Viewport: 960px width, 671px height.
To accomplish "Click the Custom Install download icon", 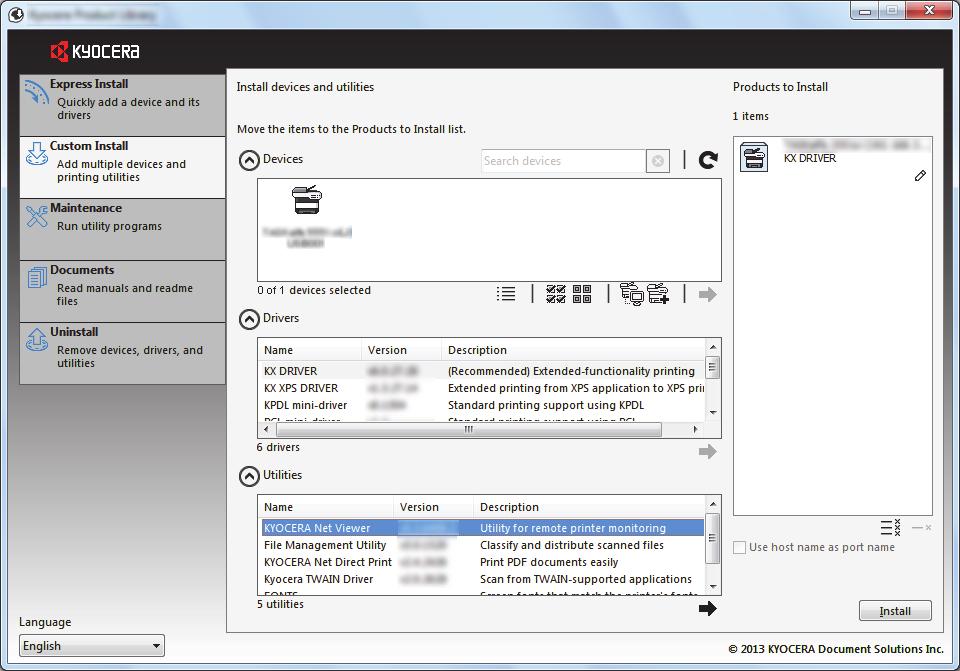I will (x=37, y=154).
